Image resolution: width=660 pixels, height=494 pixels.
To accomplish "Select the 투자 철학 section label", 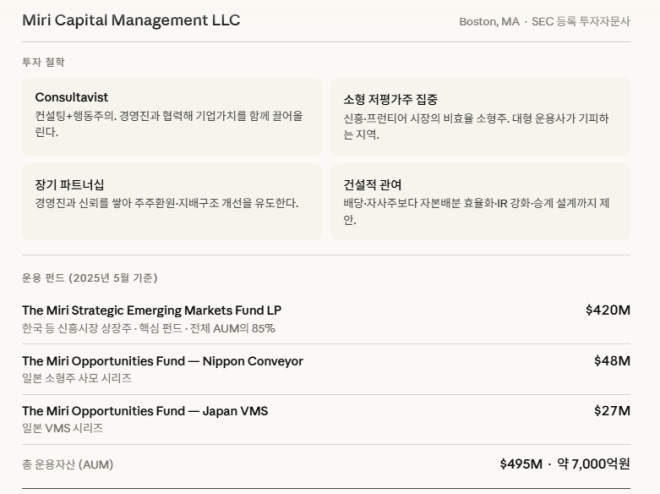I will point(43,62).
